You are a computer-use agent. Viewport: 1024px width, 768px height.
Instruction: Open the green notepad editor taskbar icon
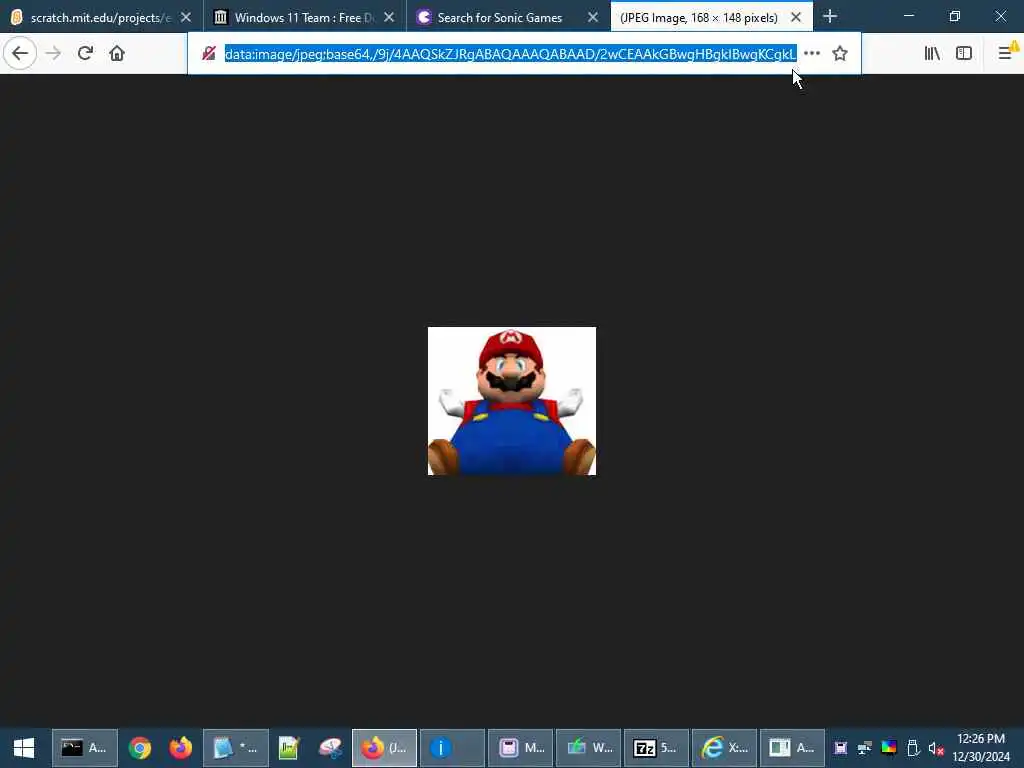(289, 748)
